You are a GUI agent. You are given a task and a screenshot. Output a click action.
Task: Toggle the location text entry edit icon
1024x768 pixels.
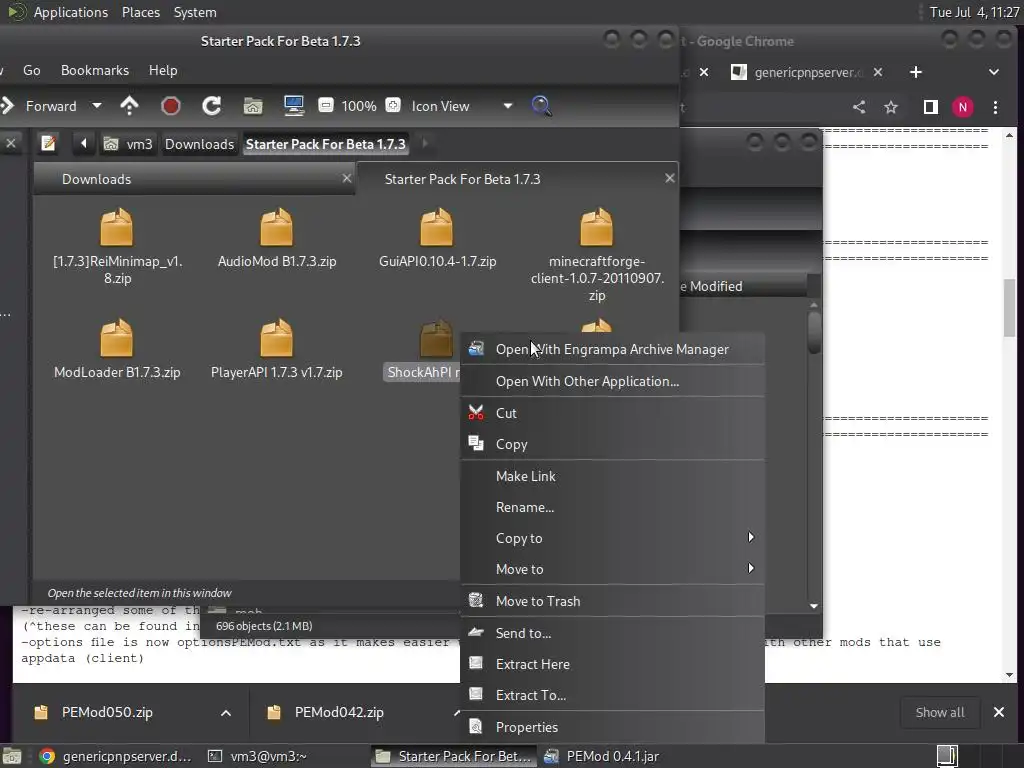click(48, 143)
